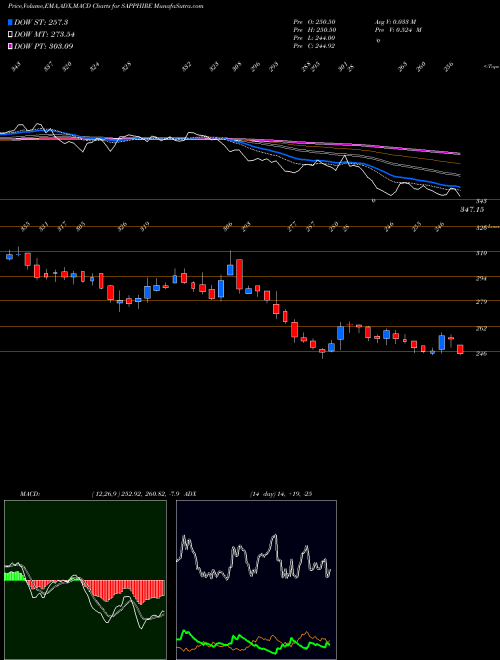Click the ADX label above the panel
The height and width of the screenshot is (660, 500).
click(190, 493)
